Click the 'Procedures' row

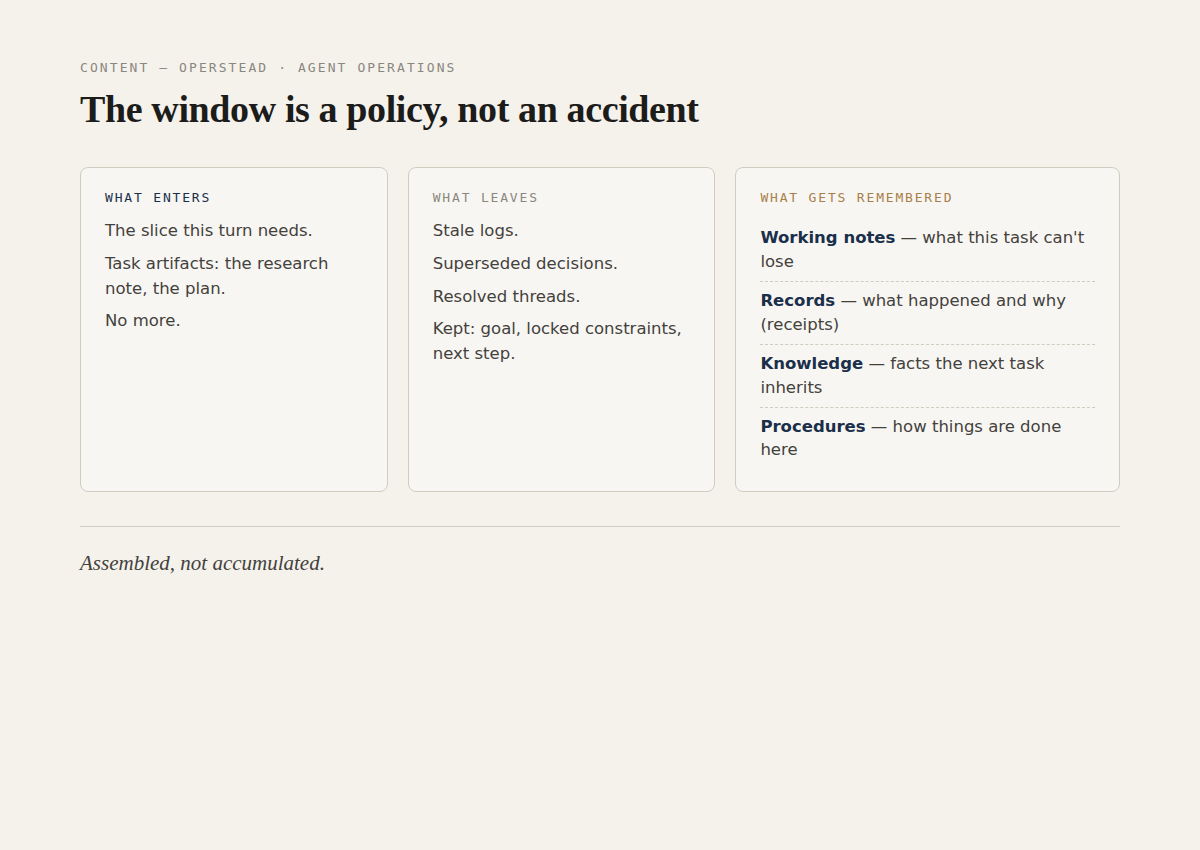tap(927, 438)
